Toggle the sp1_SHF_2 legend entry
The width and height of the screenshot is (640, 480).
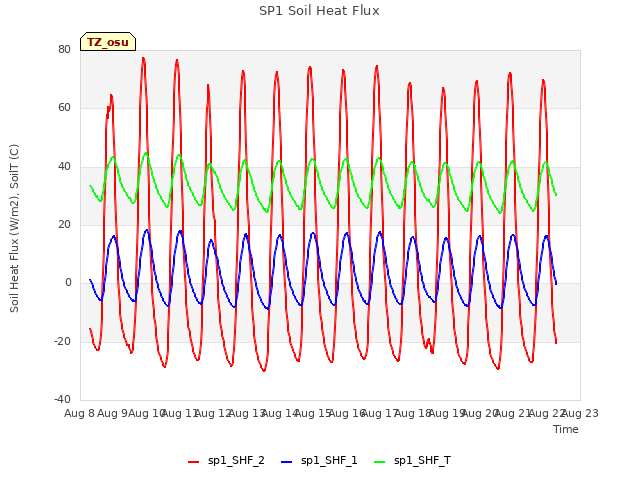pyautogui.click(x=226, y=461)
